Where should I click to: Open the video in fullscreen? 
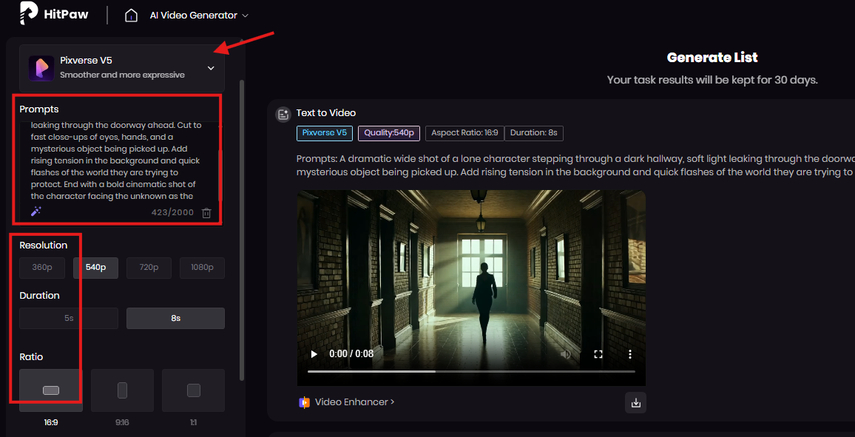click(598, 354)
